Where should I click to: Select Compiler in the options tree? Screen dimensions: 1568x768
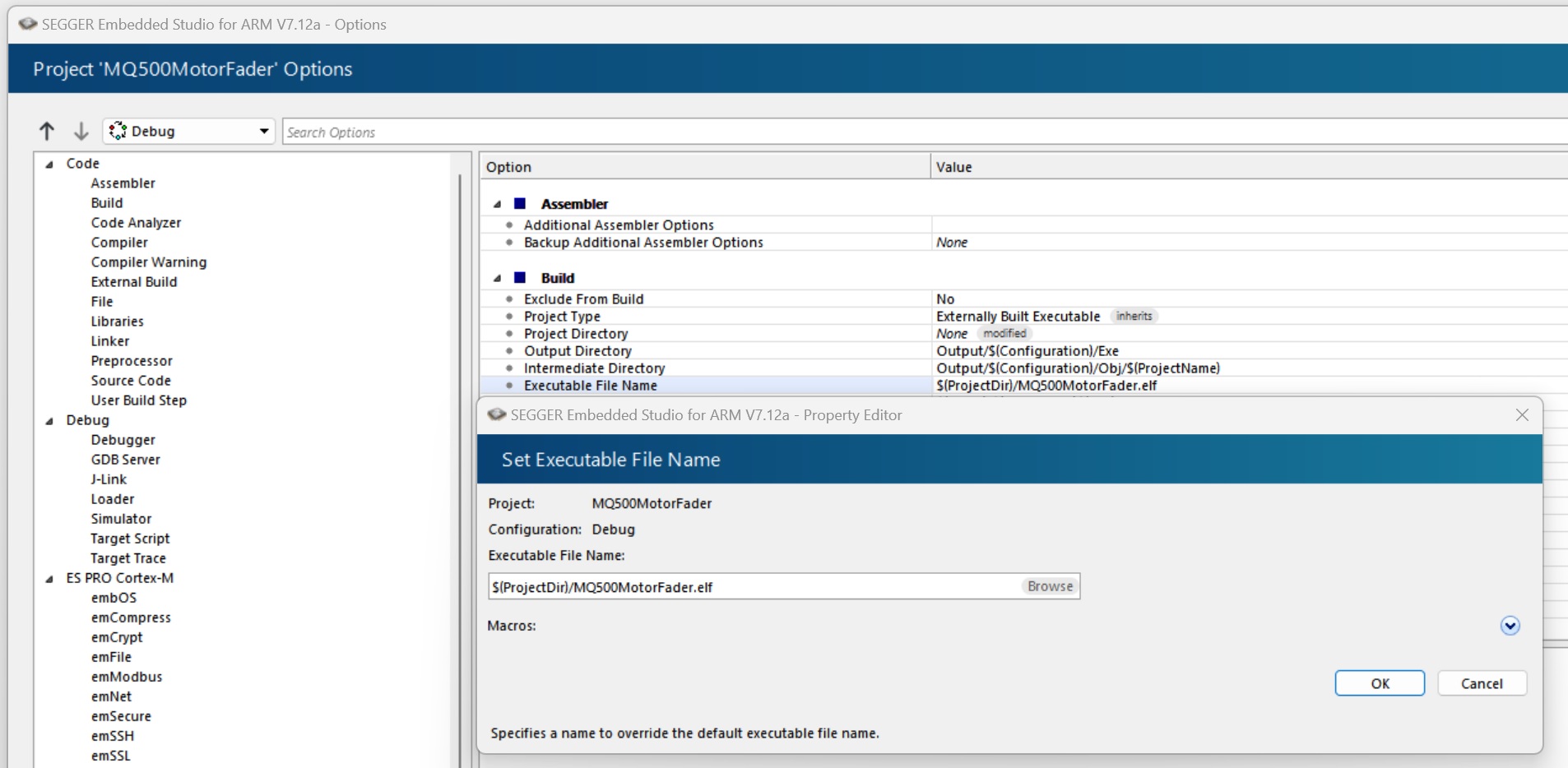(x=119, y=243)
